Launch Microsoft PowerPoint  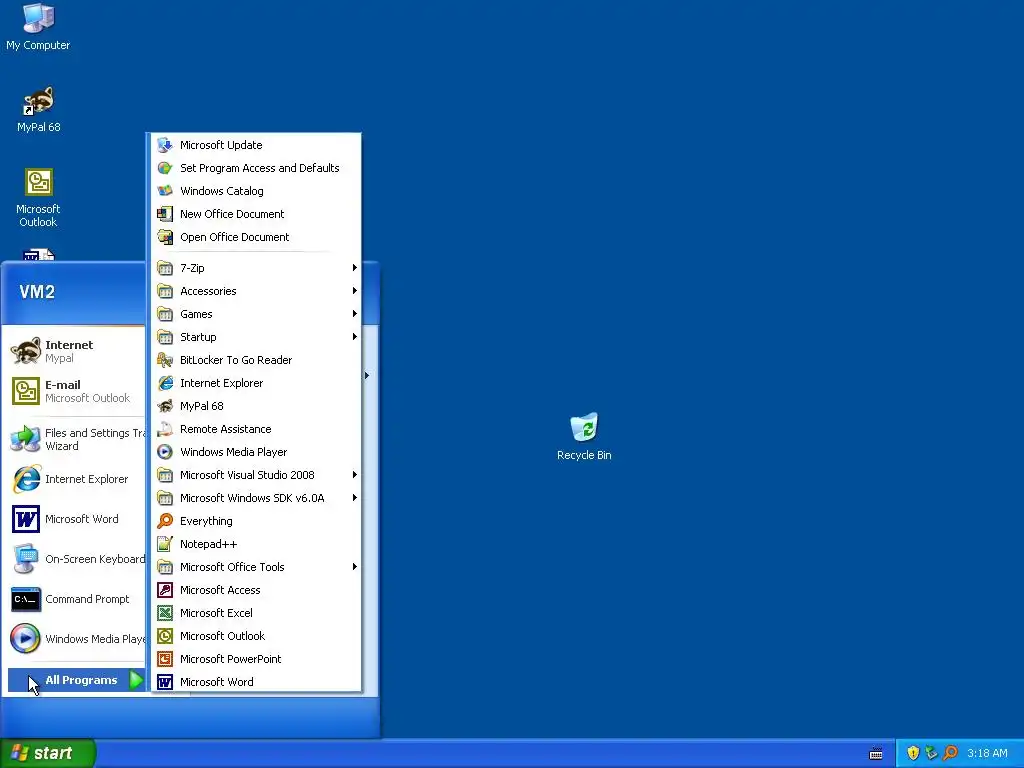256,659
